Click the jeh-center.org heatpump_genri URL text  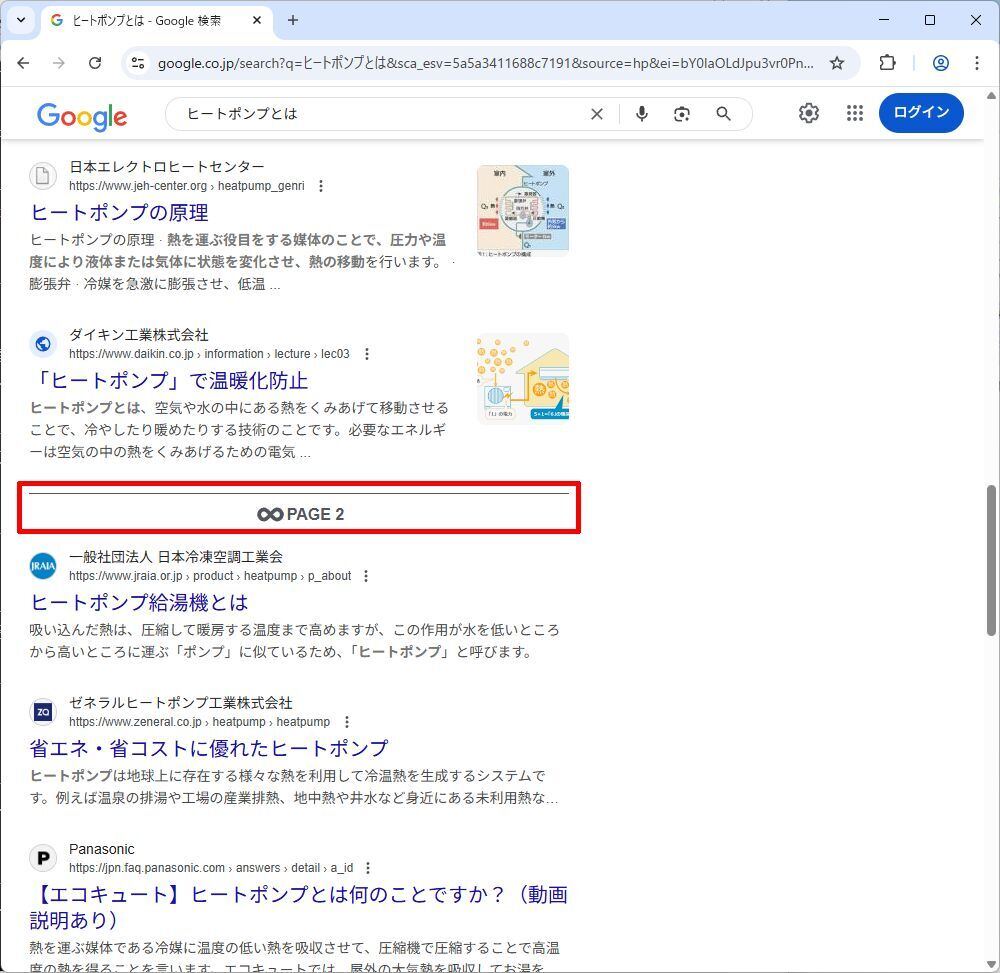pos(187,186)
